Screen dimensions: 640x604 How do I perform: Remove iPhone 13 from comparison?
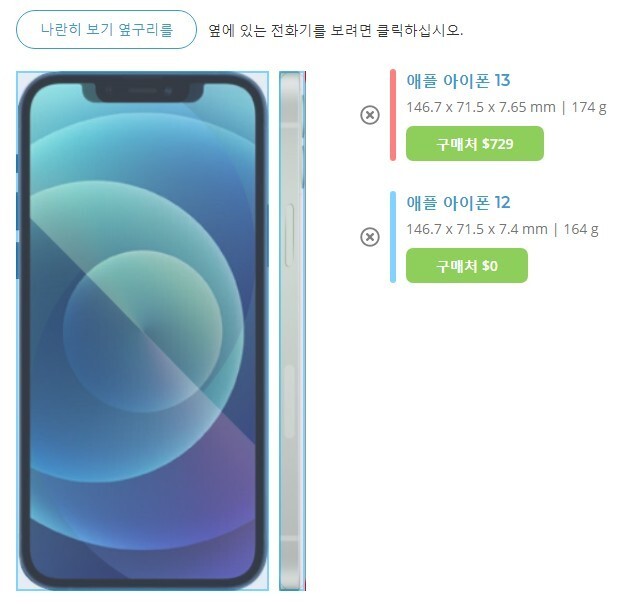370,115
